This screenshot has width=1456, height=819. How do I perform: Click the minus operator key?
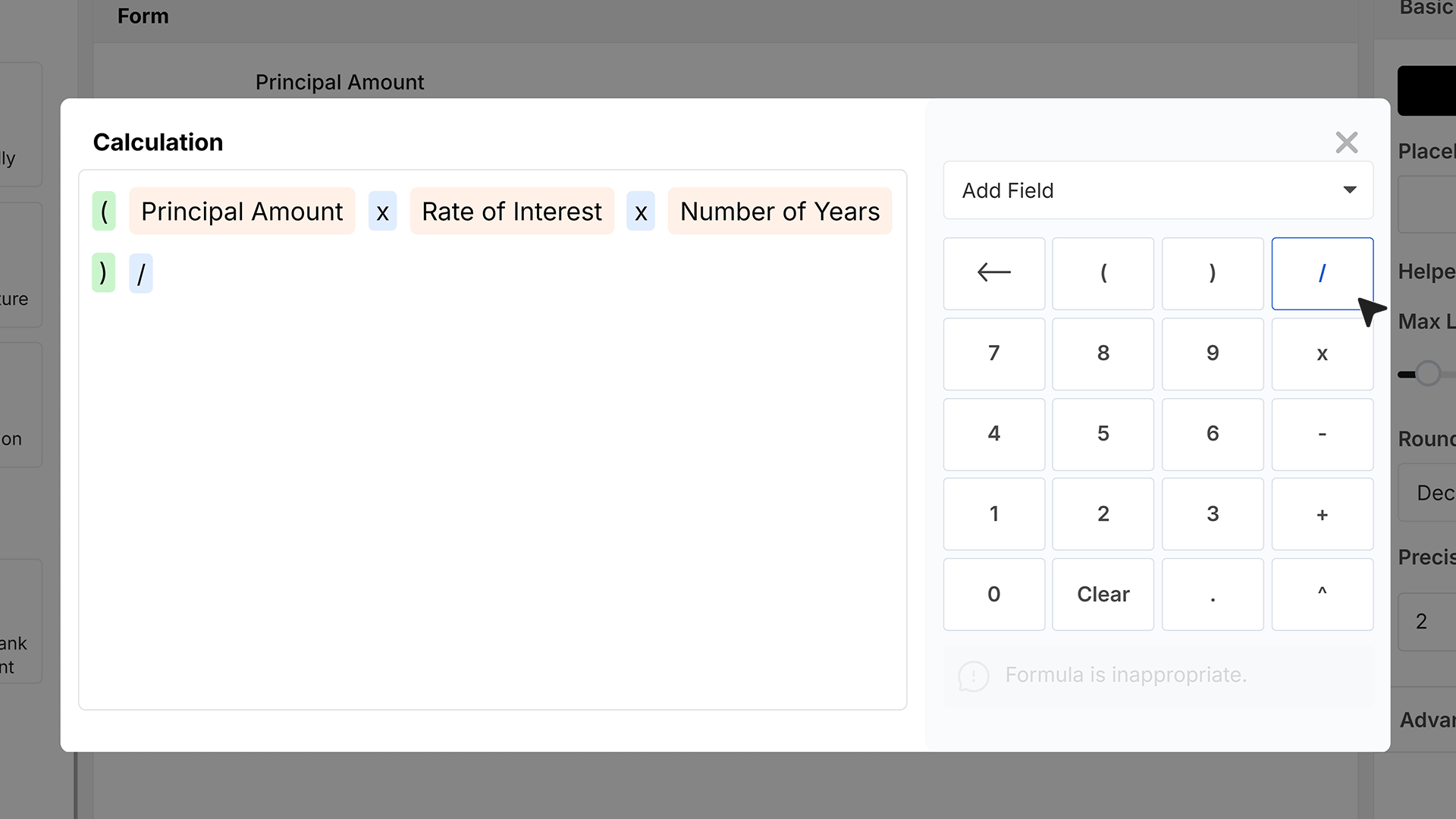(x=1322, y=434)
